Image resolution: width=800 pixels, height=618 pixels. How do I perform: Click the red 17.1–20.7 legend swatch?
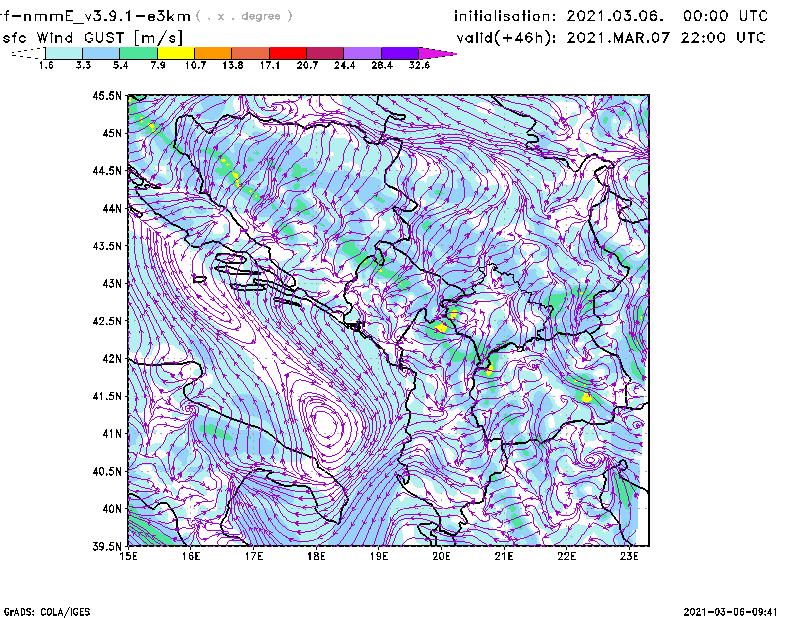tap(288, 53)
